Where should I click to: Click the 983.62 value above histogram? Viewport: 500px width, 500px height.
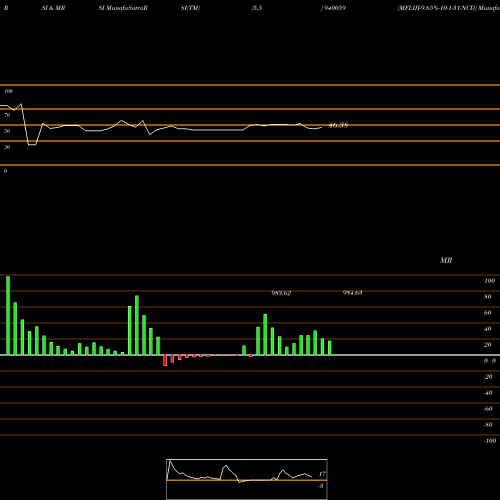click(281, 293)
